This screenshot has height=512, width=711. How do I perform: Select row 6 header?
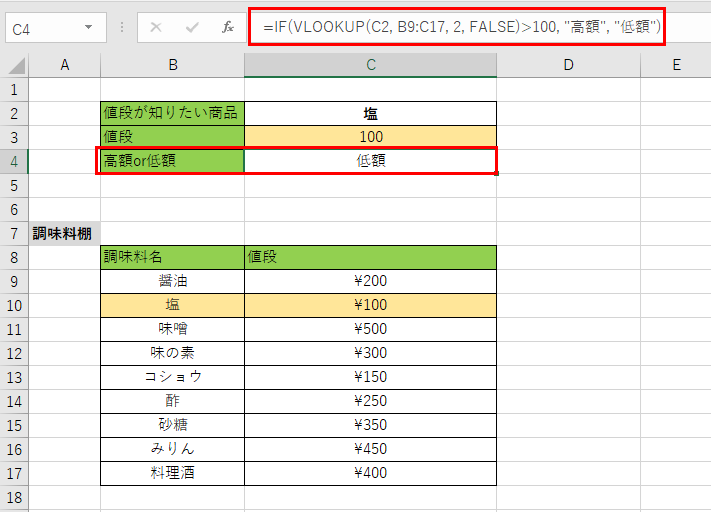14,210
